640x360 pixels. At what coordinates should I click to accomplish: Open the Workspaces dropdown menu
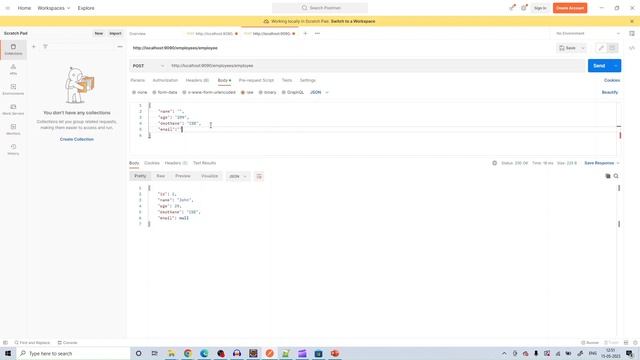click(53, 8)
